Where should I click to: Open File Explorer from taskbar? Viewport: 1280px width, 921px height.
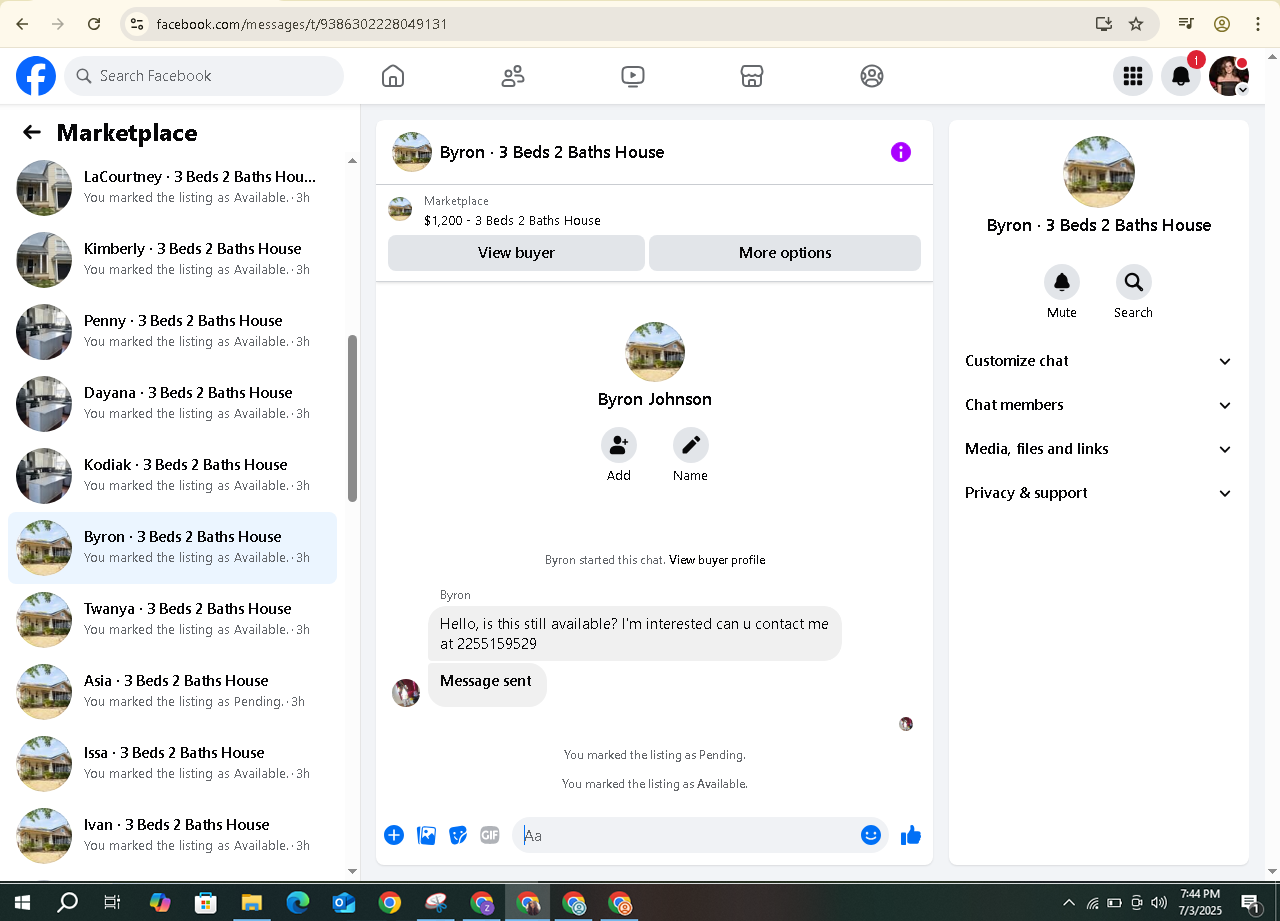(x=251, y=903)
